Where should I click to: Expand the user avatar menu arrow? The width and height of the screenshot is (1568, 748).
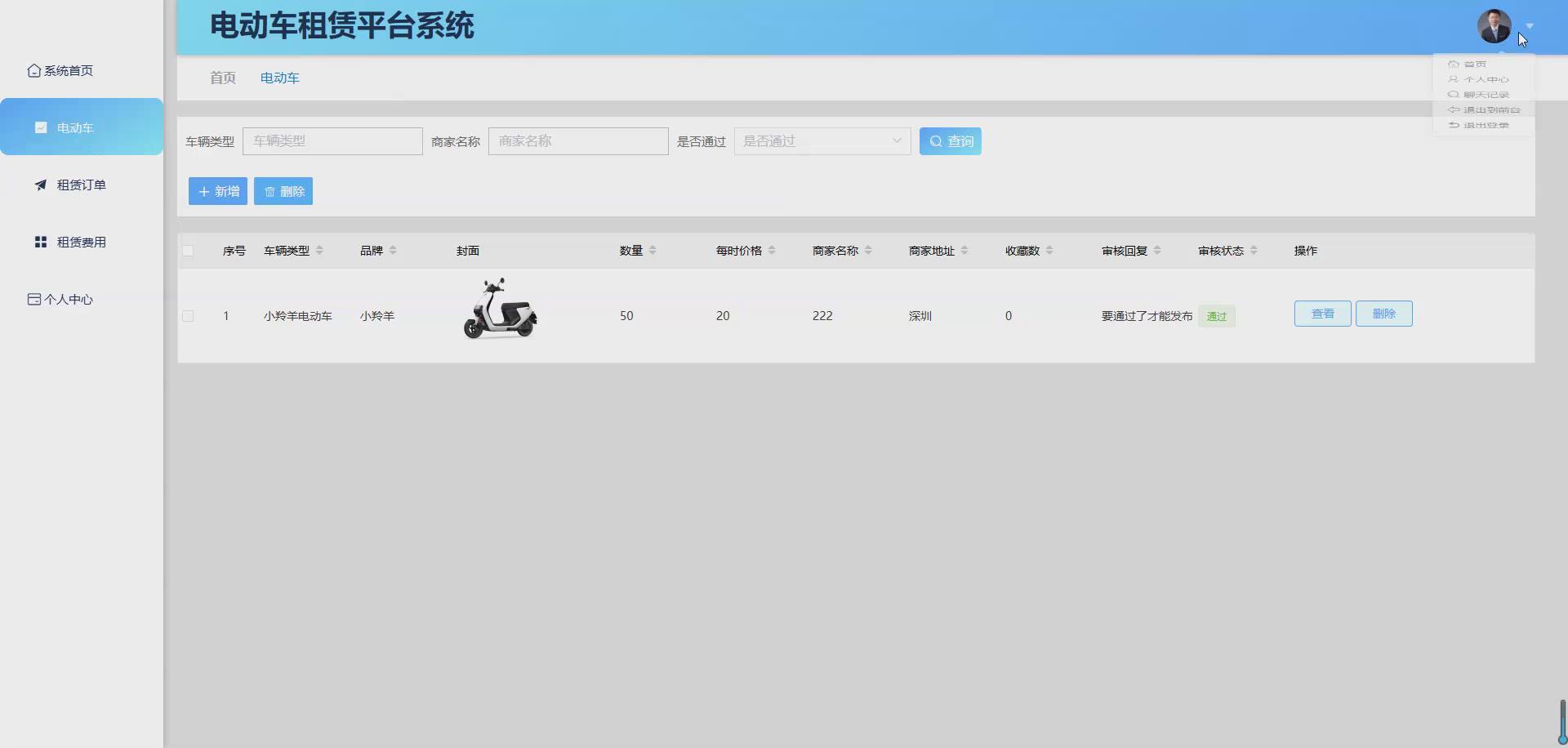tap(1530, 25)
